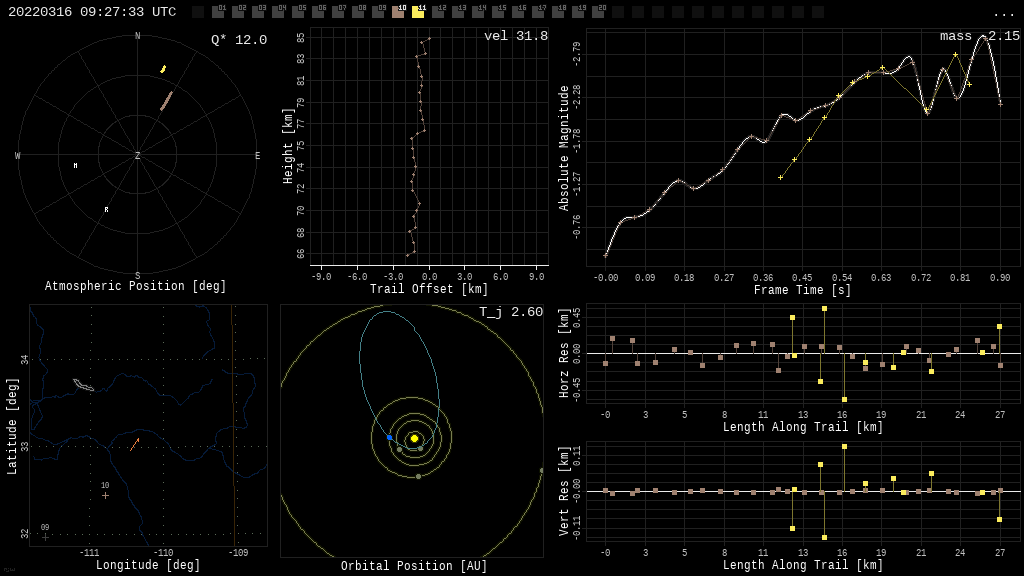Click the orange meteor ground track on map

coord(135,445)
